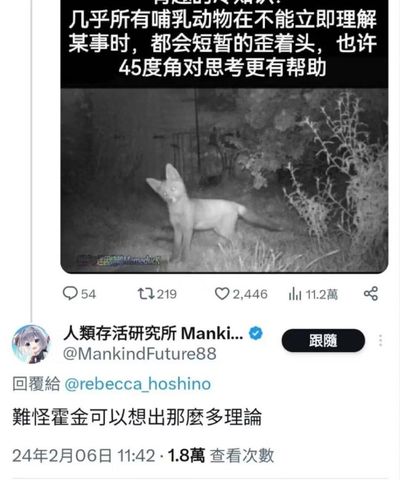This screenshot has width=400, height=480.
Task: Like the post with the heart icon
Action: coord(222,294)
